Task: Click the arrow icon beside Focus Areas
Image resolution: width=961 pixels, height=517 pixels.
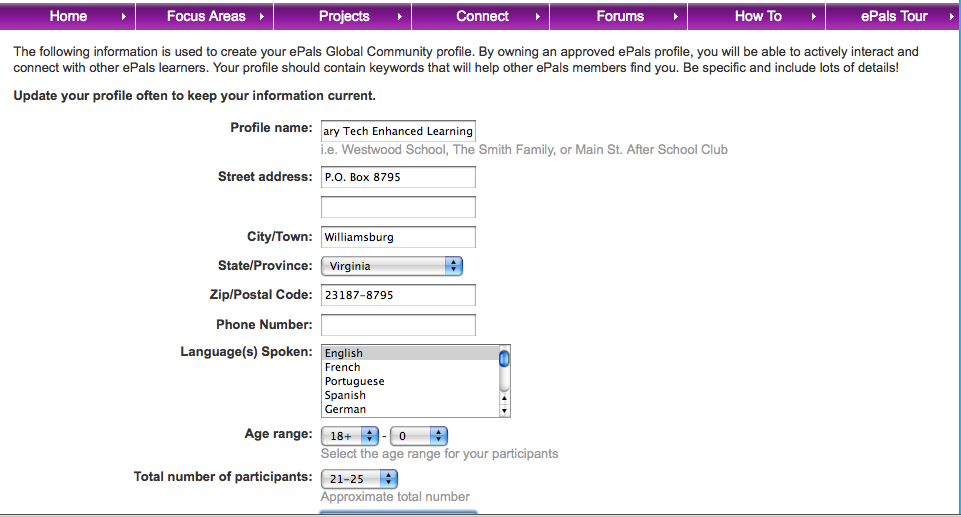Action: (262, 17)
